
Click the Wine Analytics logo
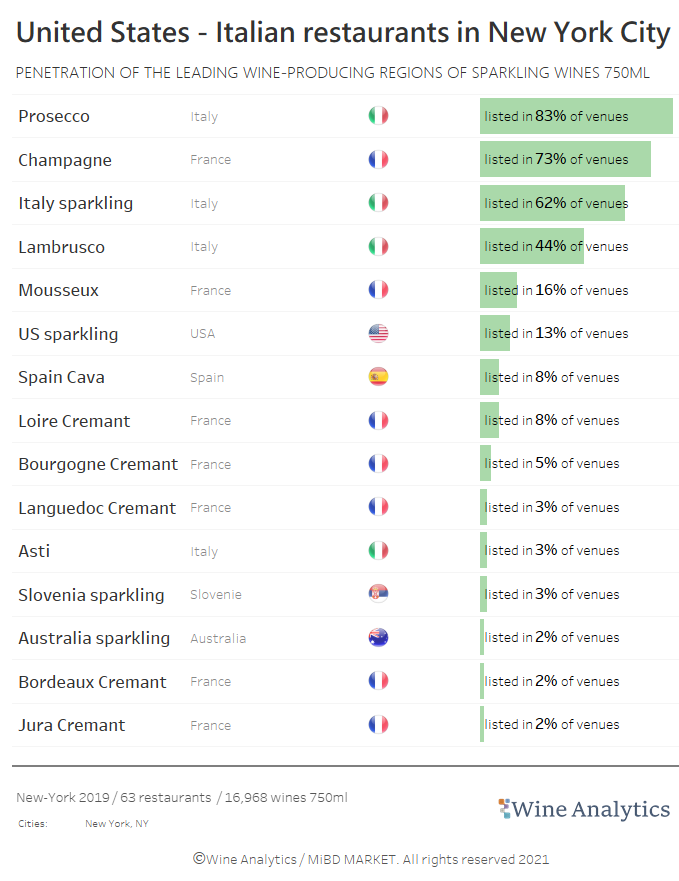[x=584, y=809]
